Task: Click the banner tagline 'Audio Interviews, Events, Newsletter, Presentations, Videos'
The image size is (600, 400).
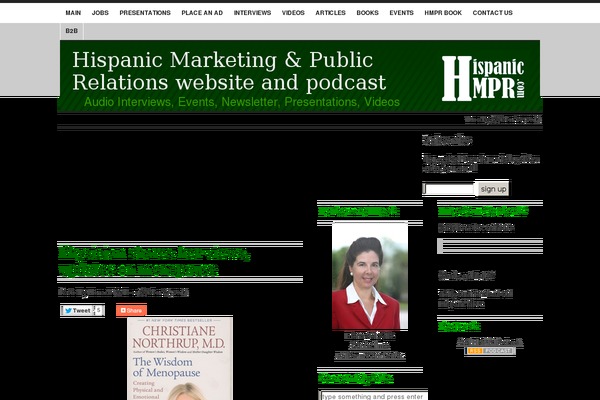Action: pos(242,102)
